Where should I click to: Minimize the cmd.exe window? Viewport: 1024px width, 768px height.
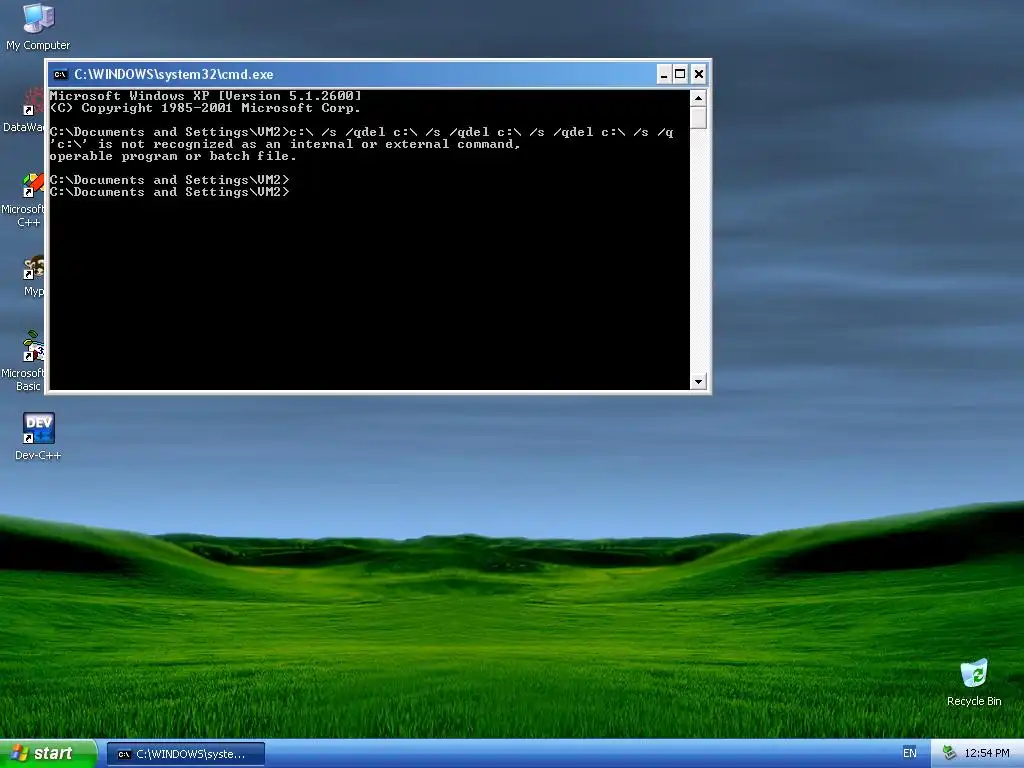point(664,74)
